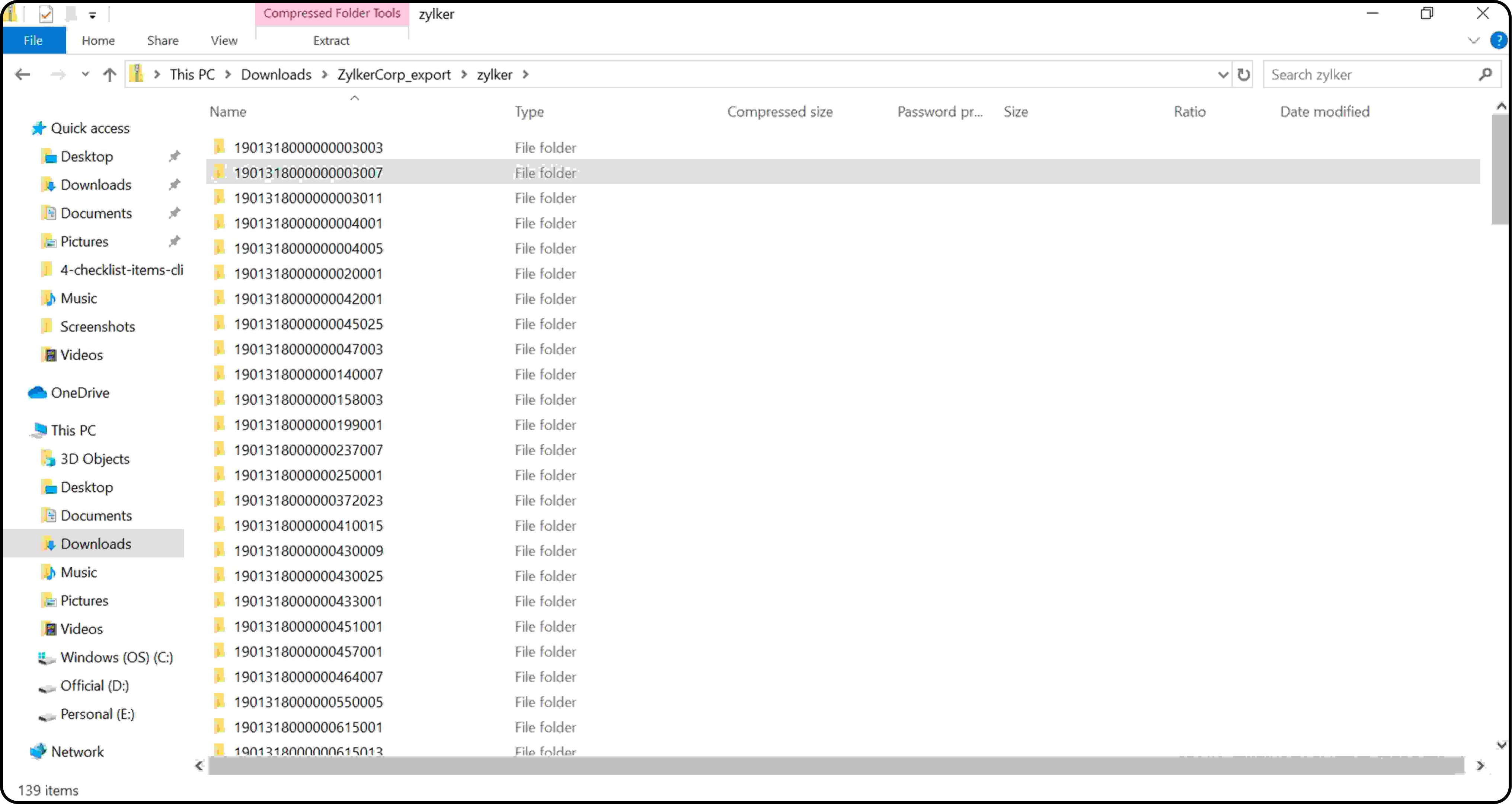Click the Forward navigation arrow
This screenshot has height=804, width=1512.
click(x=58, y=74)
